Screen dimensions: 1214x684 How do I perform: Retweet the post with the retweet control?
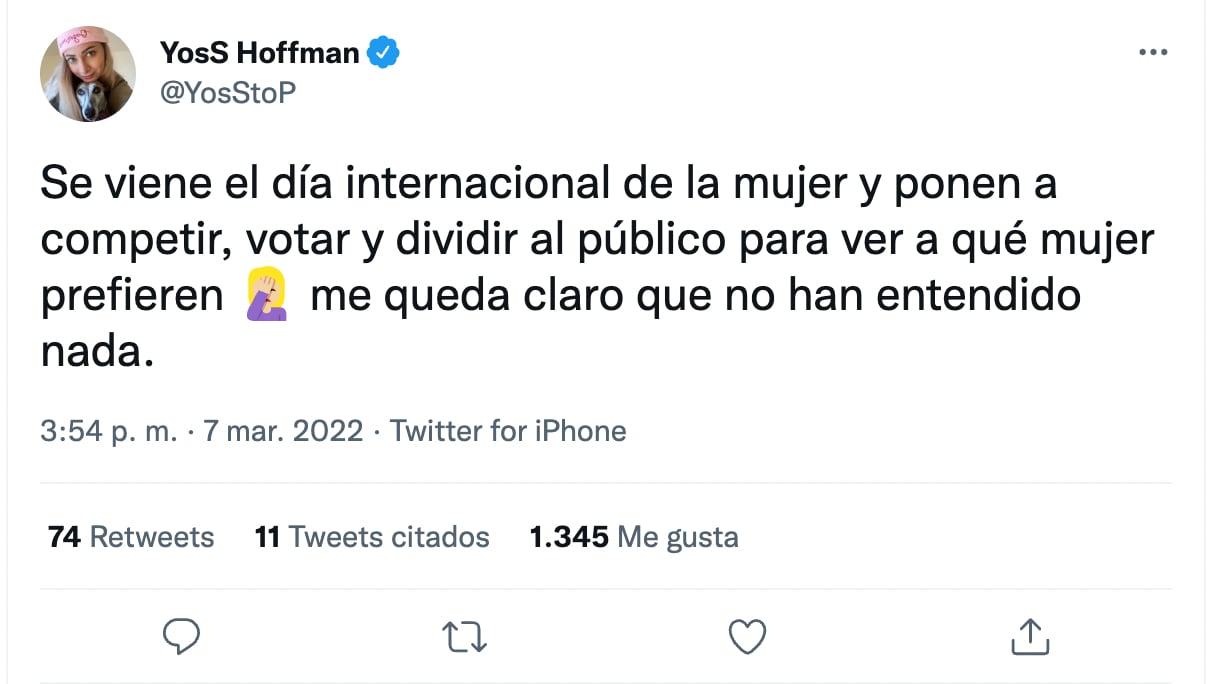pos(463,634)
